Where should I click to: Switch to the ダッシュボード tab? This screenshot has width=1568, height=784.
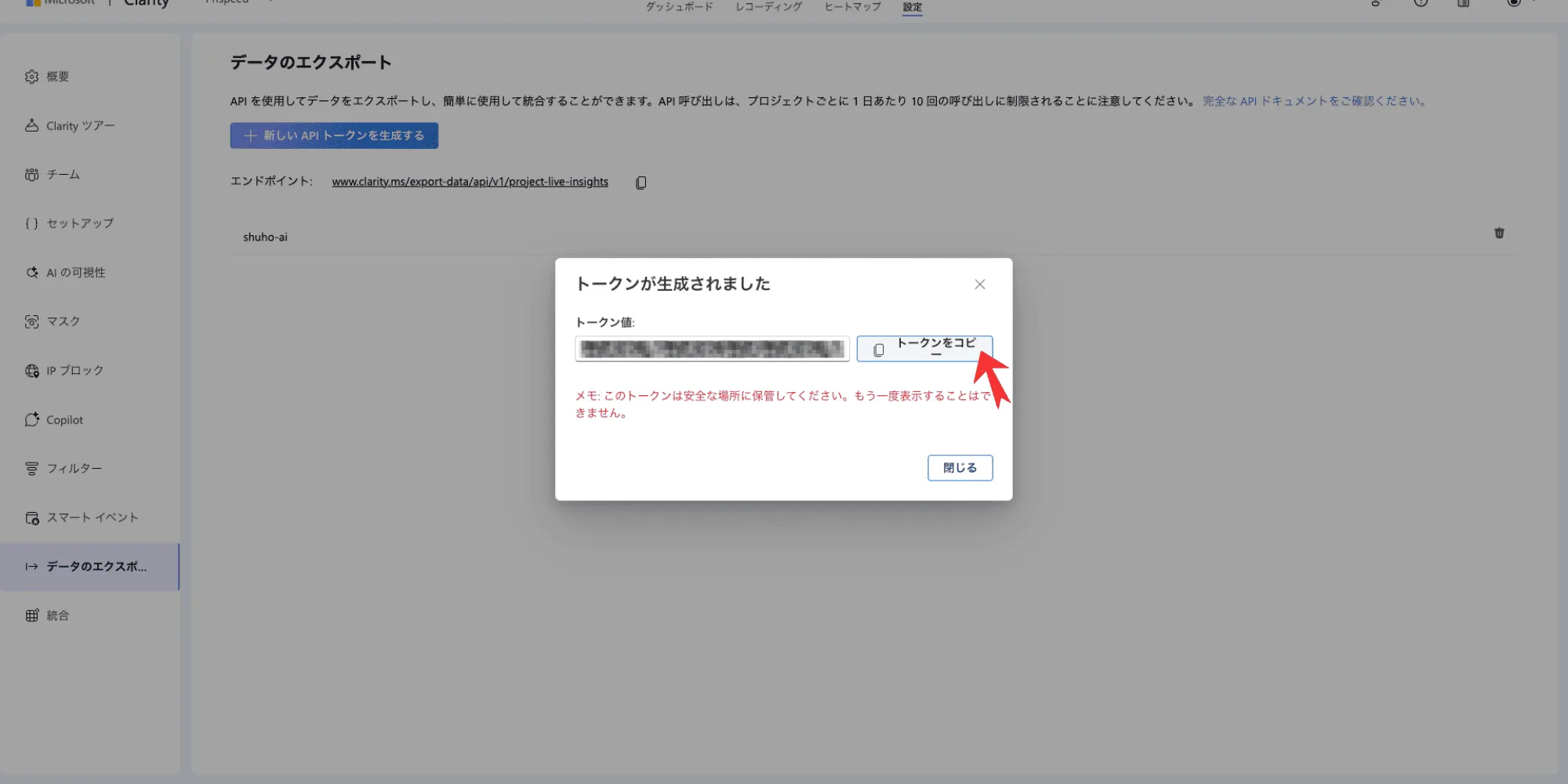point(679,6)
